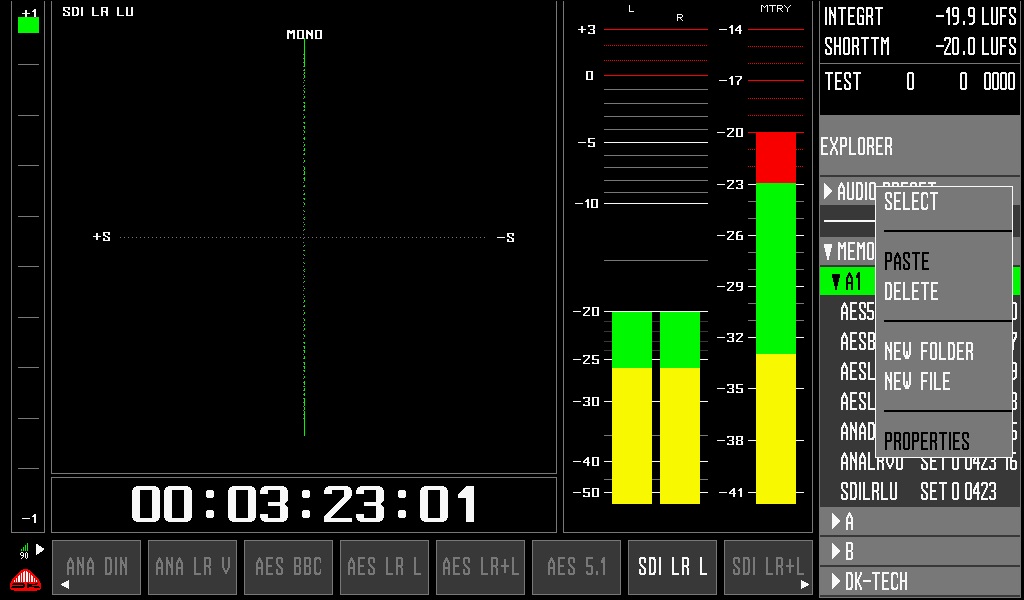The height and width of the screenshot is (600, 1024).
Task: Click Paste in context menu
Action: point(907,262)
